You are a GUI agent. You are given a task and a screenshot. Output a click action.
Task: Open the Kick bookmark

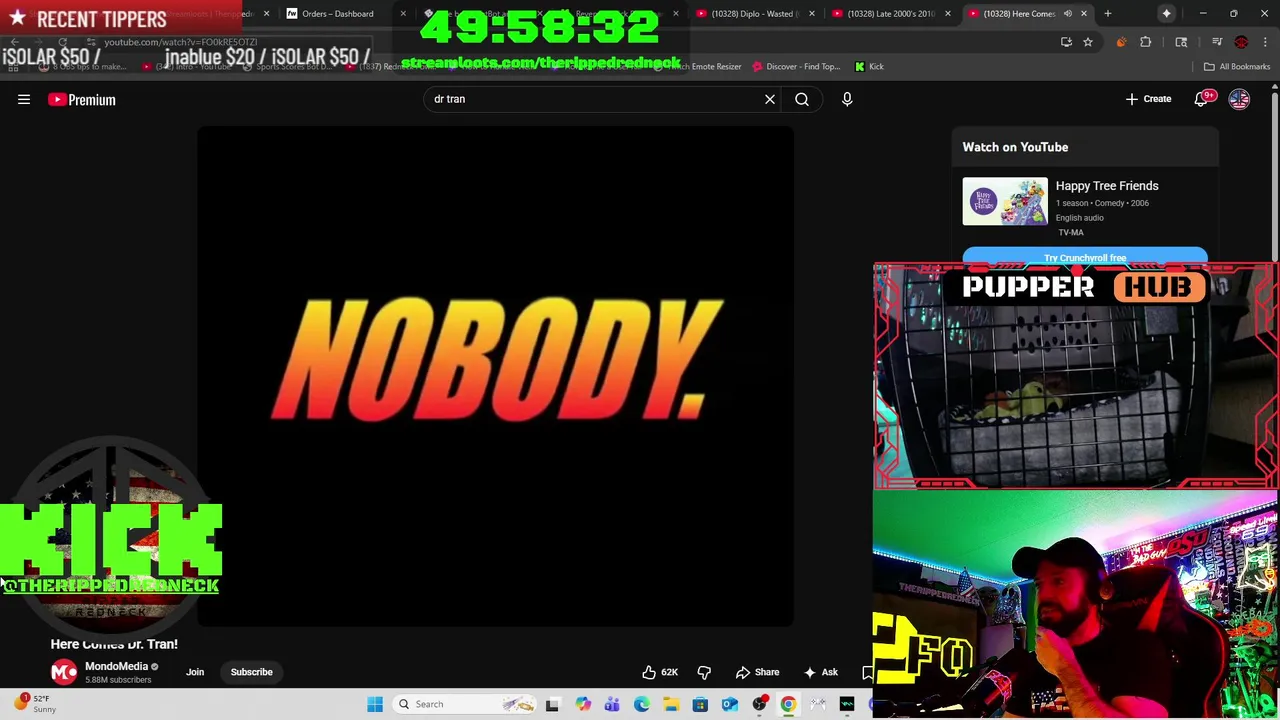tap(869, 66)
